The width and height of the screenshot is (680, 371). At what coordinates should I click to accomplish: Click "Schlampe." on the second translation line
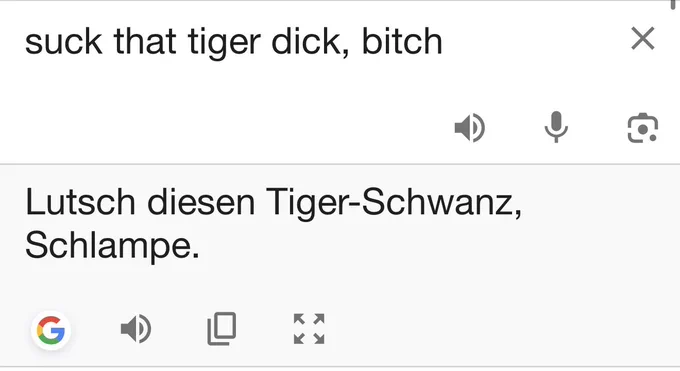112,245
